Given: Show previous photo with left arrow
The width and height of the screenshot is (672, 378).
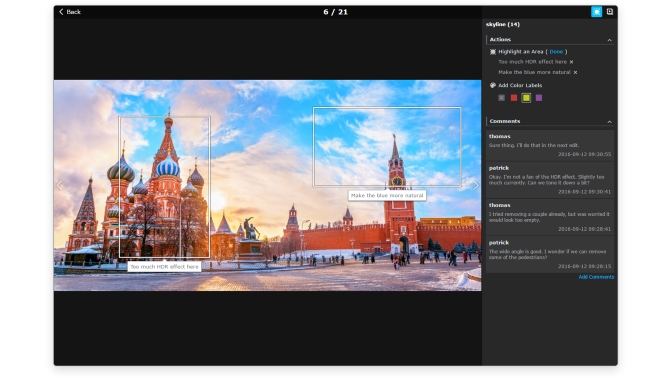Looking at the screenshot, I should click(x=60, y=185).
